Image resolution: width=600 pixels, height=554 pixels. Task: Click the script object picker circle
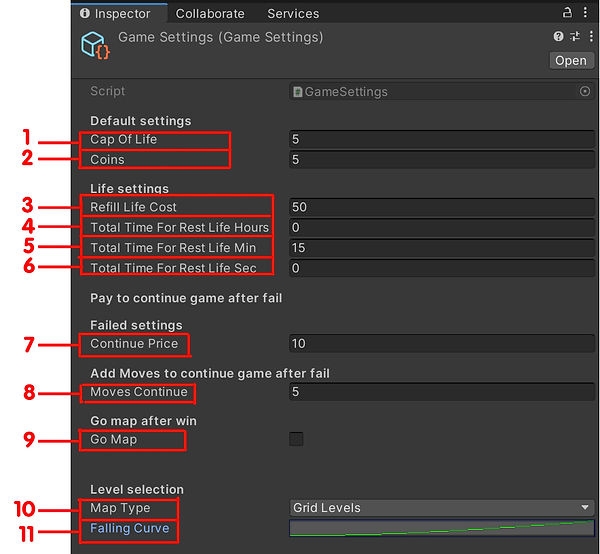coord(585,91)
